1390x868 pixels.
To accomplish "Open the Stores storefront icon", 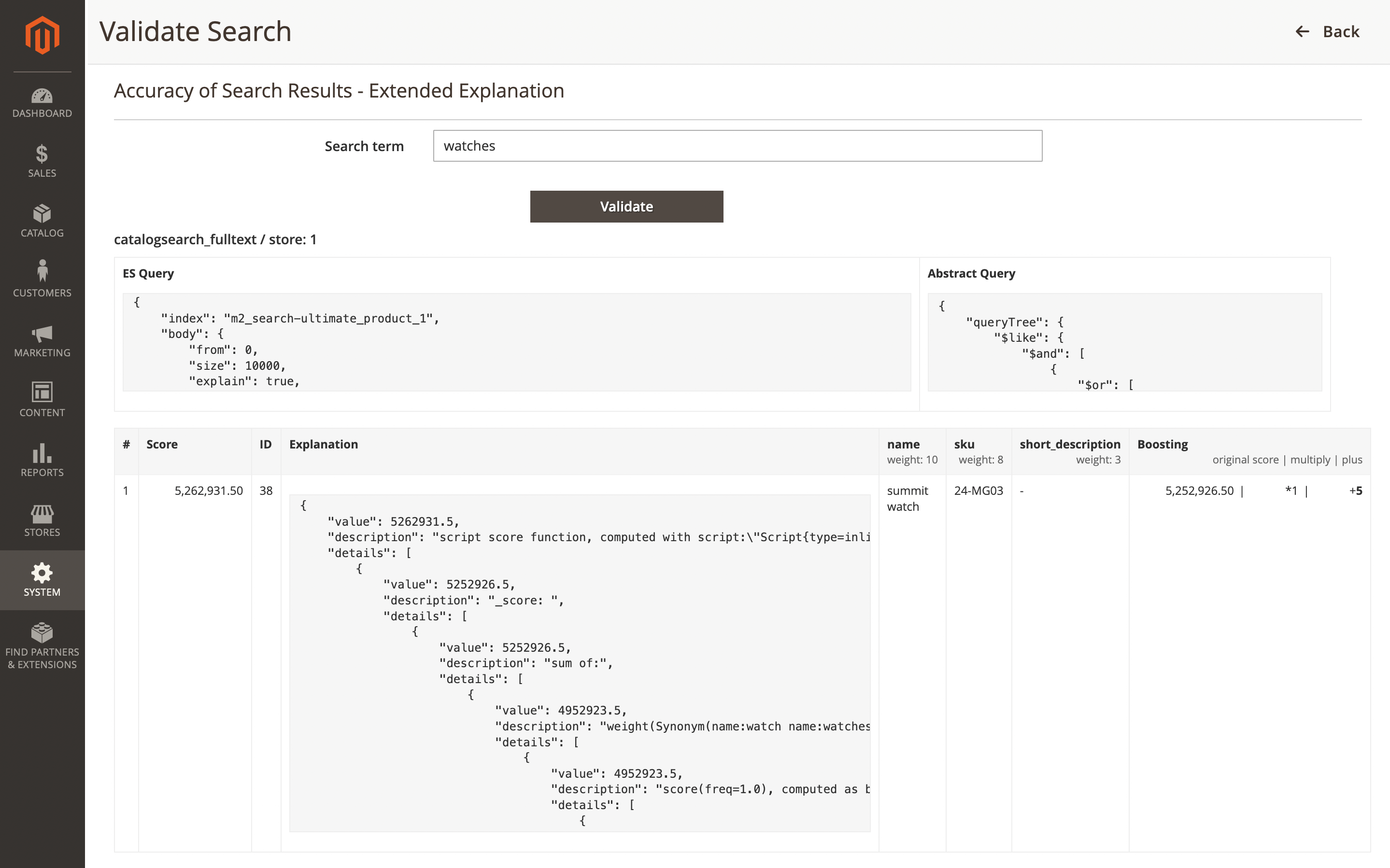I will pyautogui.click(x=42, y=514).
